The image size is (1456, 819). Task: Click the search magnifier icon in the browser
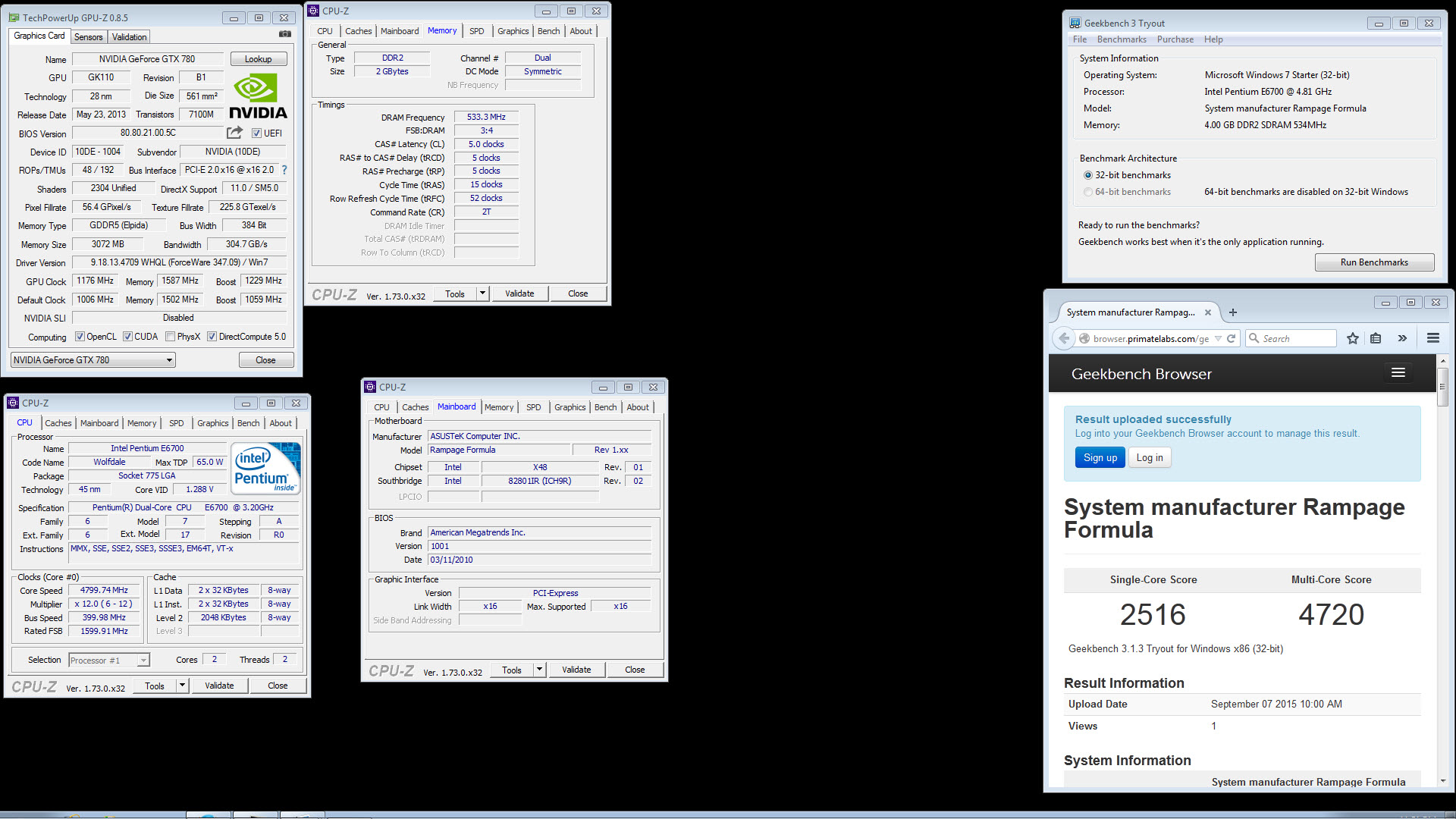click(1254, 338)
